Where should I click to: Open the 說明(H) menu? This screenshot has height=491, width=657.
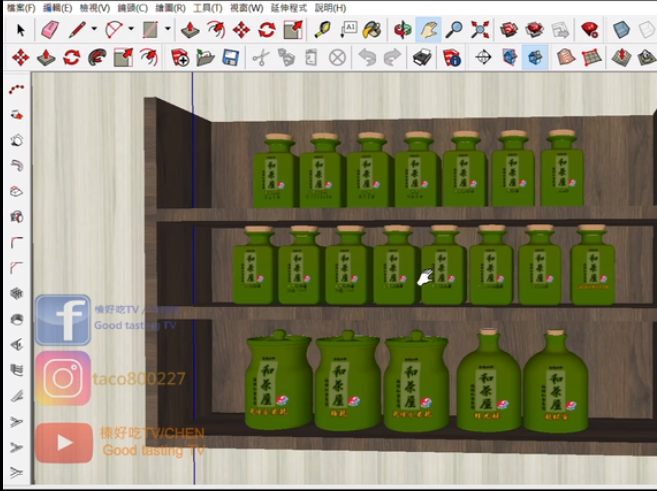click(330, 8)
